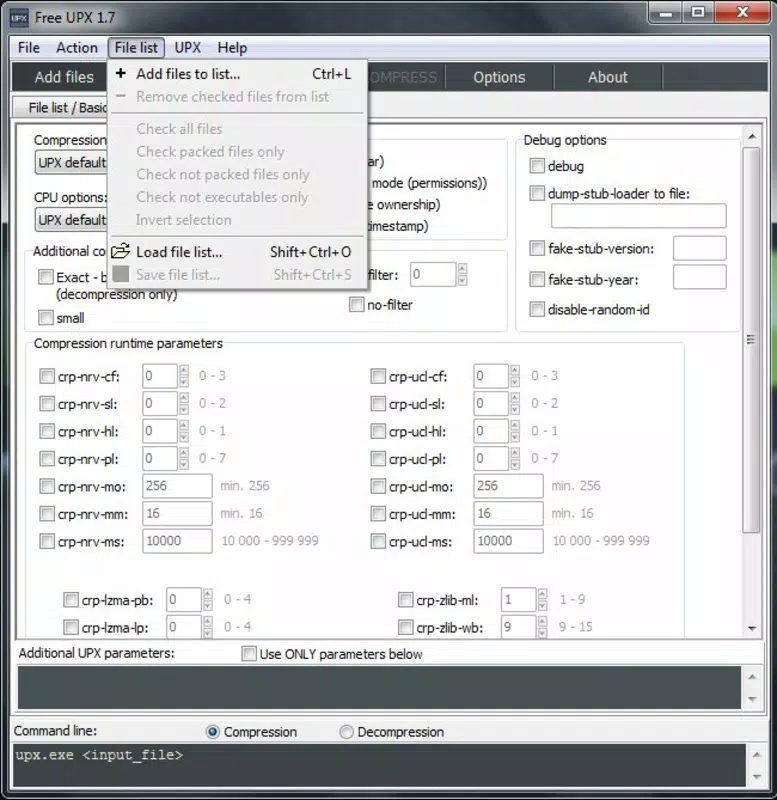Image resolution: width=777 pixels, height=800 pixels.
Task: Maximize the Free UPX window
Action: [x=698, y=12]
